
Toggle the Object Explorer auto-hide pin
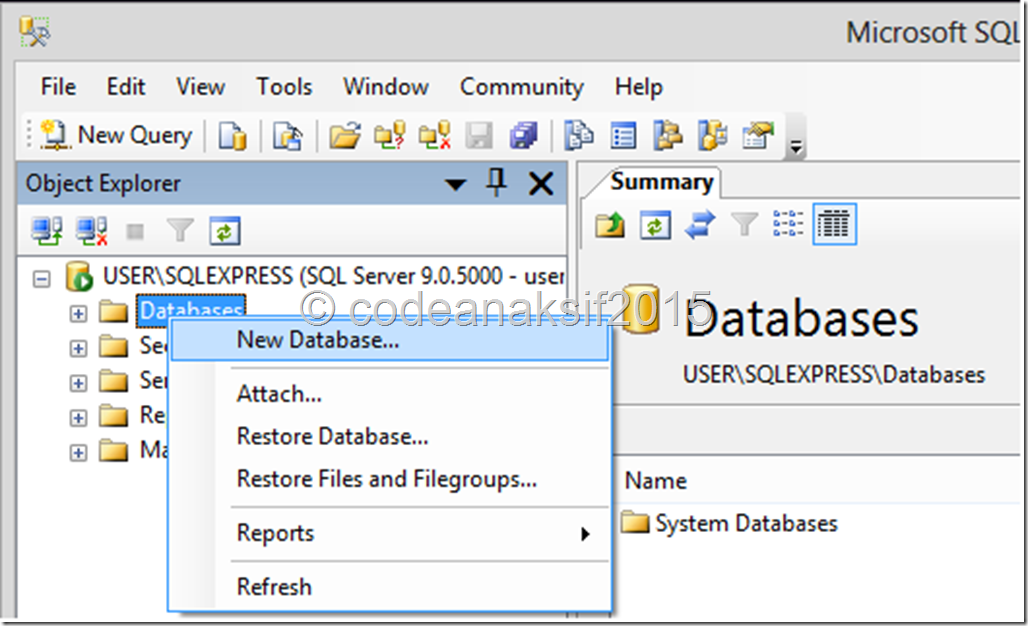(x=496, y=182)
